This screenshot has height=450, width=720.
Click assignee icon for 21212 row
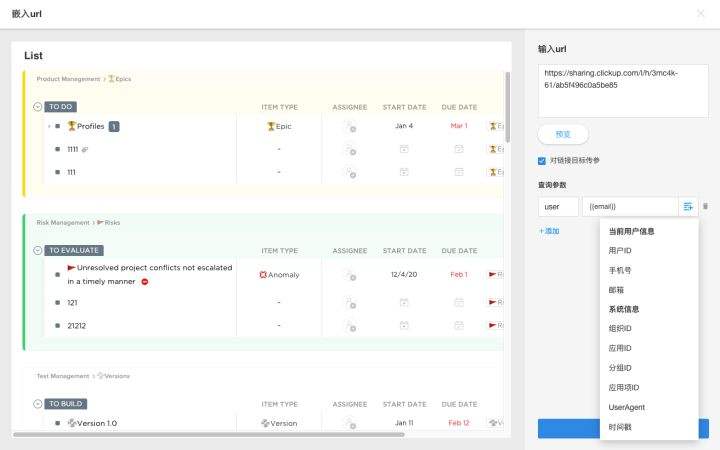click(x=350, y=325)
